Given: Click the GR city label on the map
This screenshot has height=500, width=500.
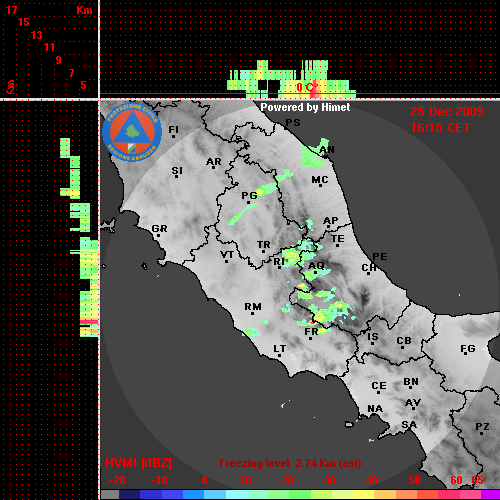Looking at the screenshot, I should point(159,229).
